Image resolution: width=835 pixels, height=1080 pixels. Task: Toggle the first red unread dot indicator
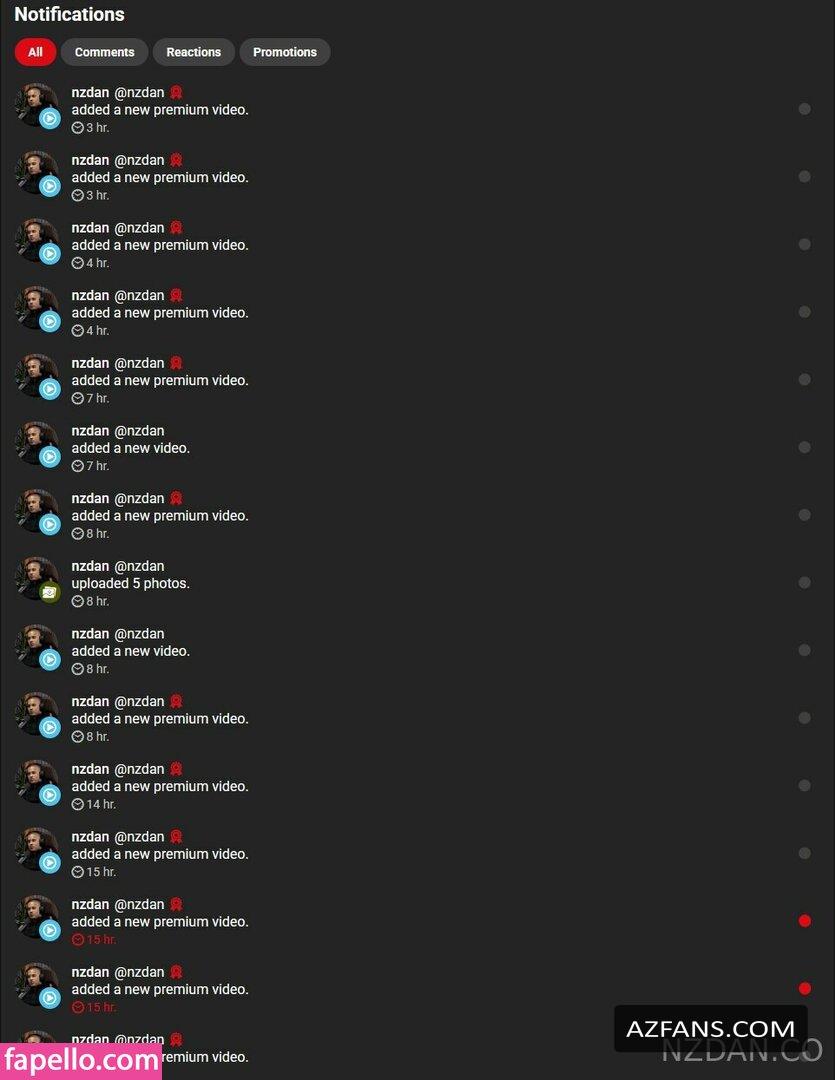[804, 921]
